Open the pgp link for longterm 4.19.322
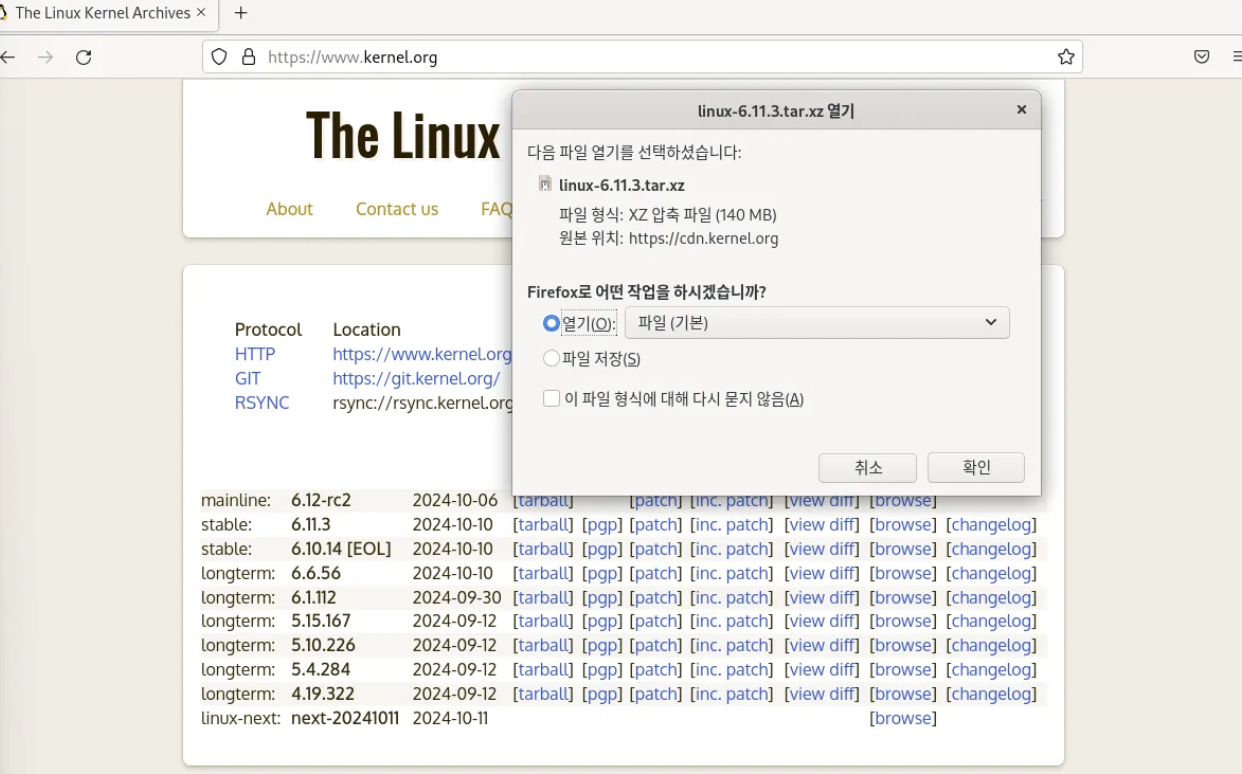The width and height of the screenshot is (1242, 774). click(x=603, y=694)
